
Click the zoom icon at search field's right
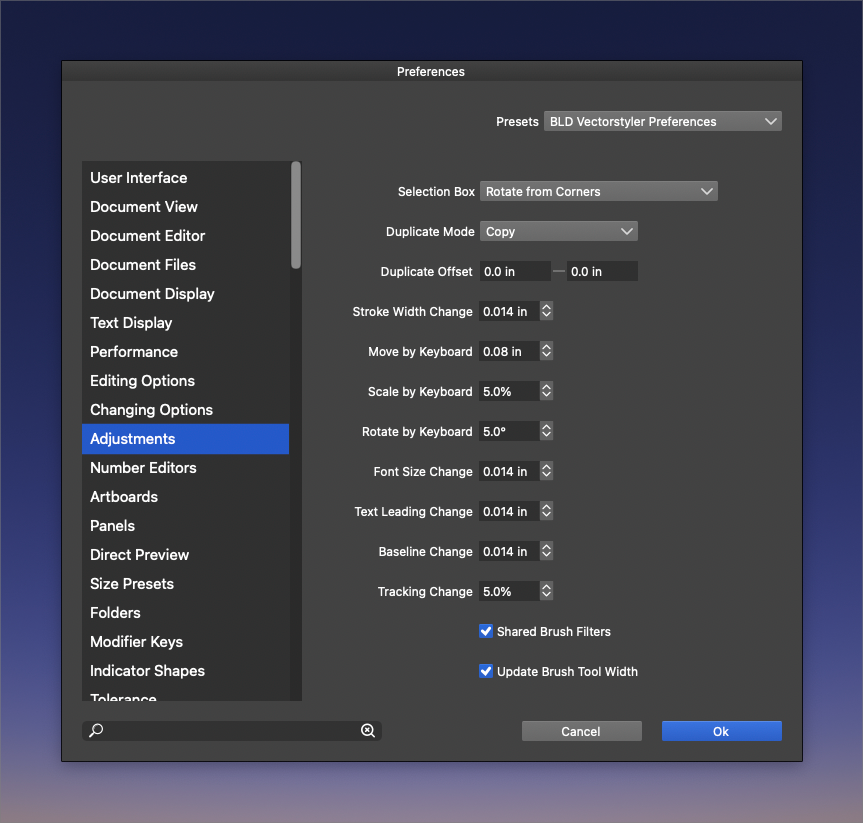point(368,731)
